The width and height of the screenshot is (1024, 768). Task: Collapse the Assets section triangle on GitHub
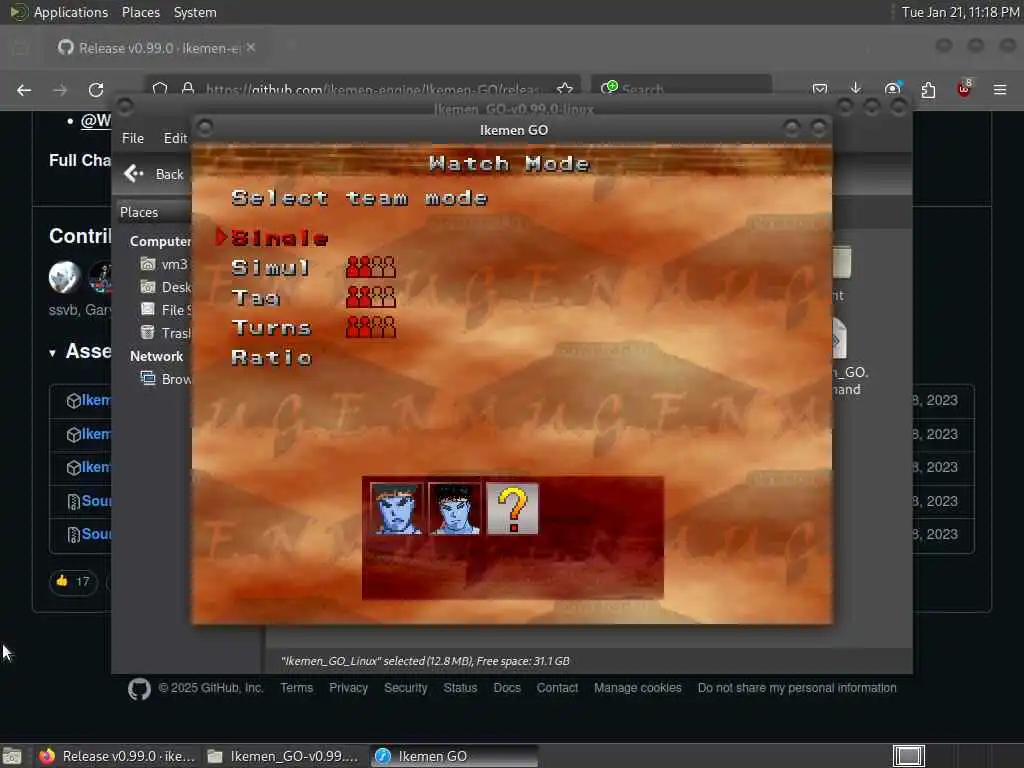(x=52, y=353)
